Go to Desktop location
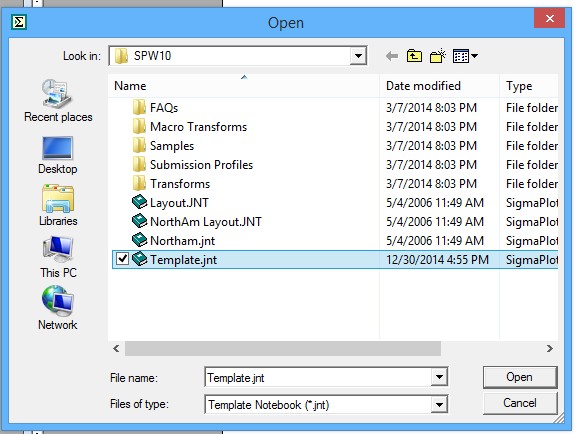Image resolution: width=583 pixels, height=434 pixels. click(x=58, y=155)
